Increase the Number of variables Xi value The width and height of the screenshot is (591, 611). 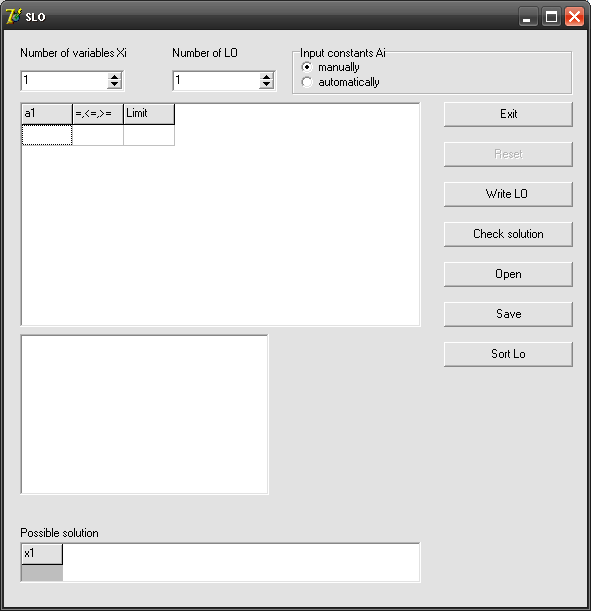(x=114, y=77)
